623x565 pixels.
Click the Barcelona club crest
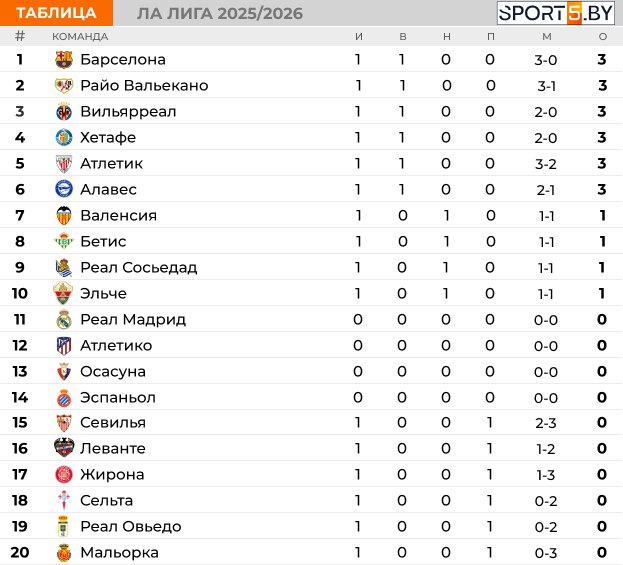[x=64, y=60]
